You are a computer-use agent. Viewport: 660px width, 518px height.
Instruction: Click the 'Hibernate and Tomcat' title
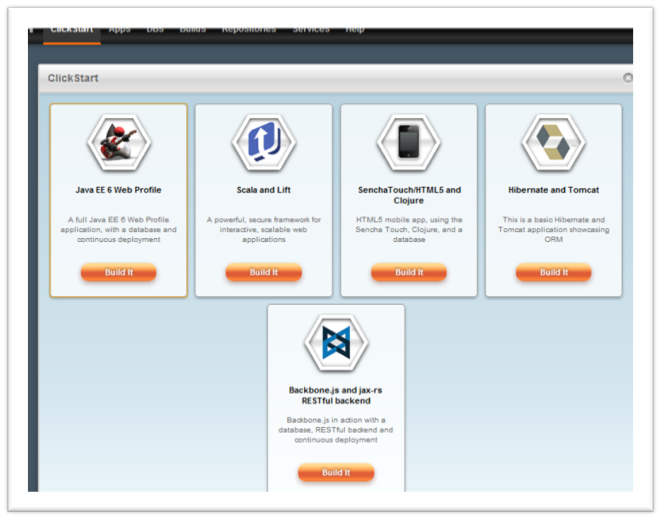tap(554, 190)
